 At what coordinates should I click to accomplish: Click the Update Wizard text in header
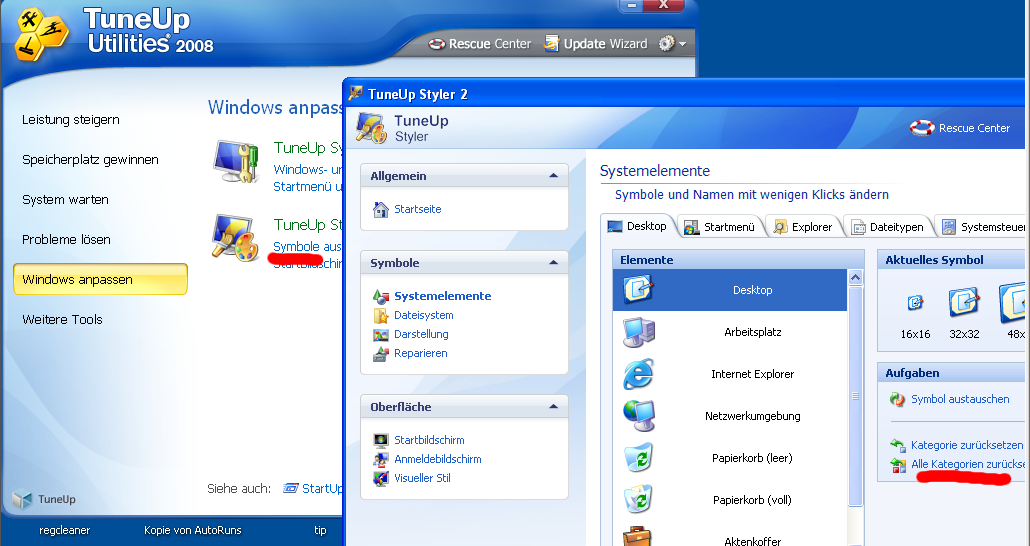pos(606,44)
